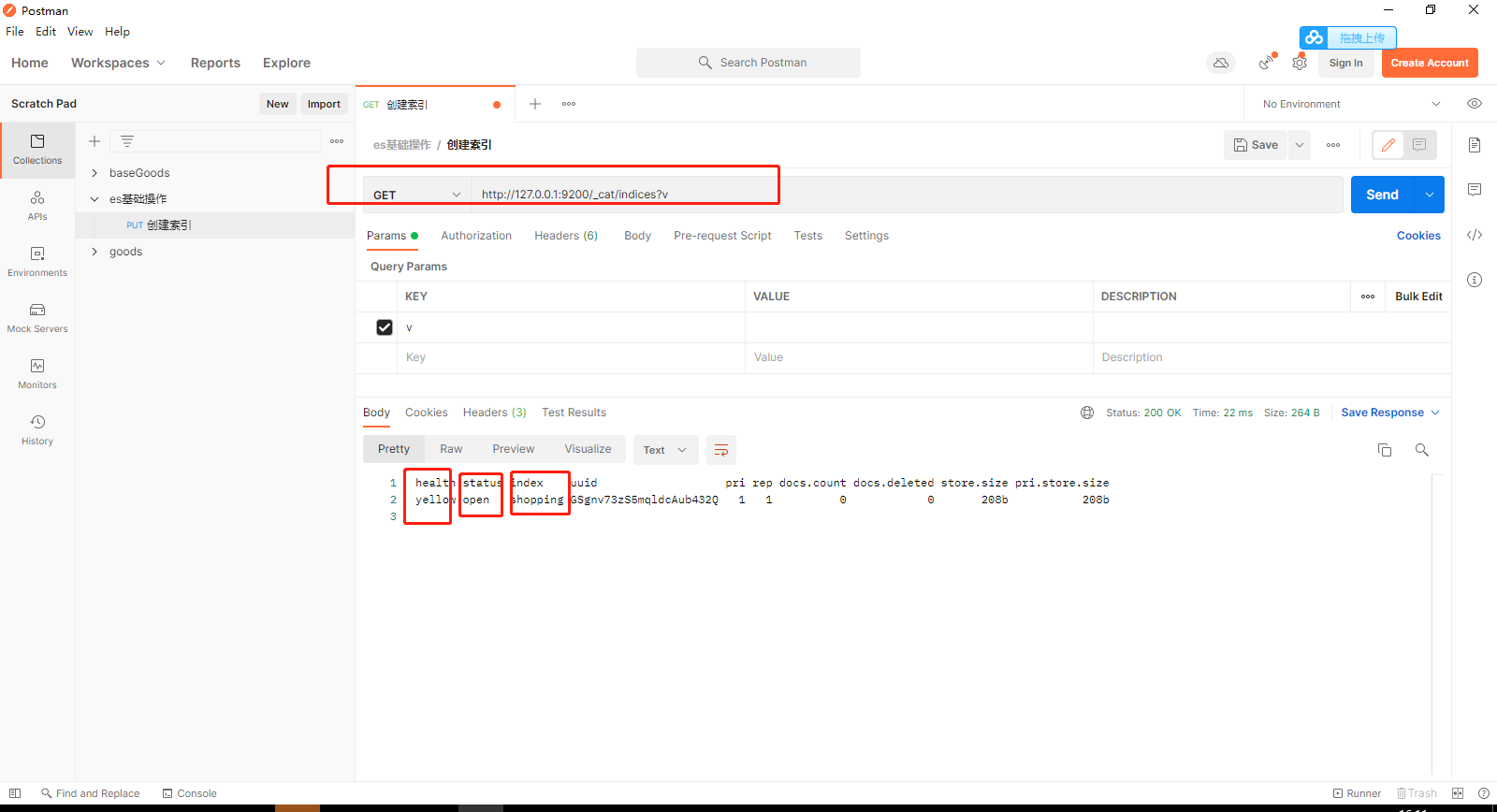This screenshot has height=812, width=1497.
Task: Click the Save button
Action: click(1256, 145)
